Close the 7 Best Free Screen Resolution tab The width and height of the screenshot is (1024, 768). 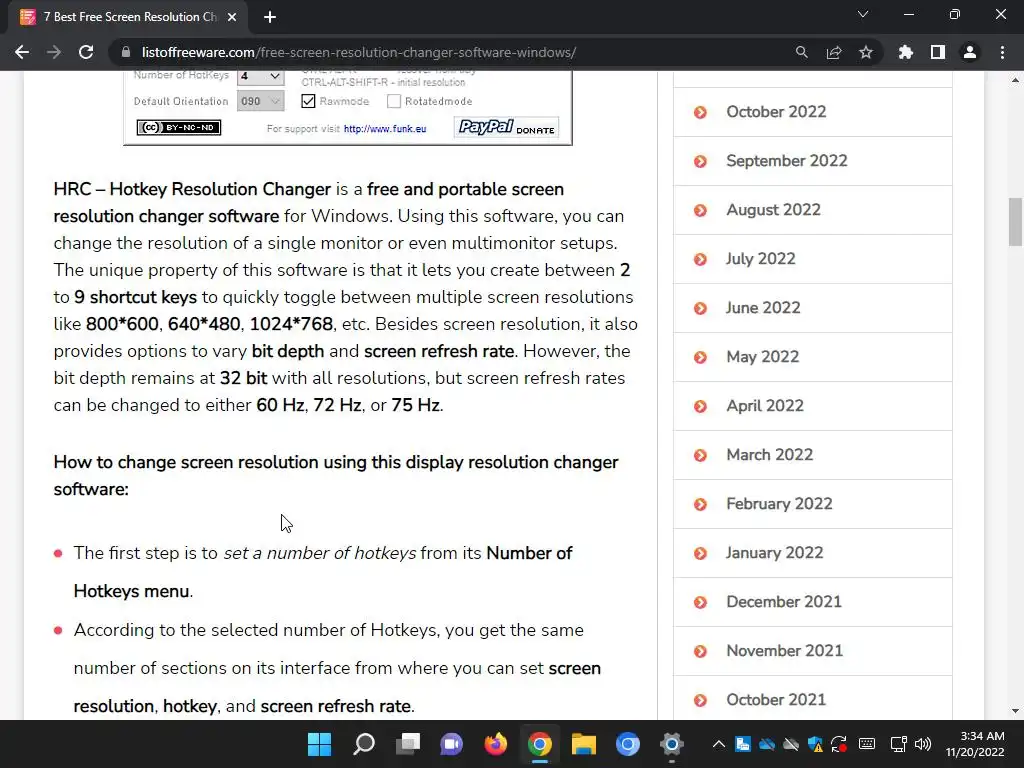tap(232, 17)
